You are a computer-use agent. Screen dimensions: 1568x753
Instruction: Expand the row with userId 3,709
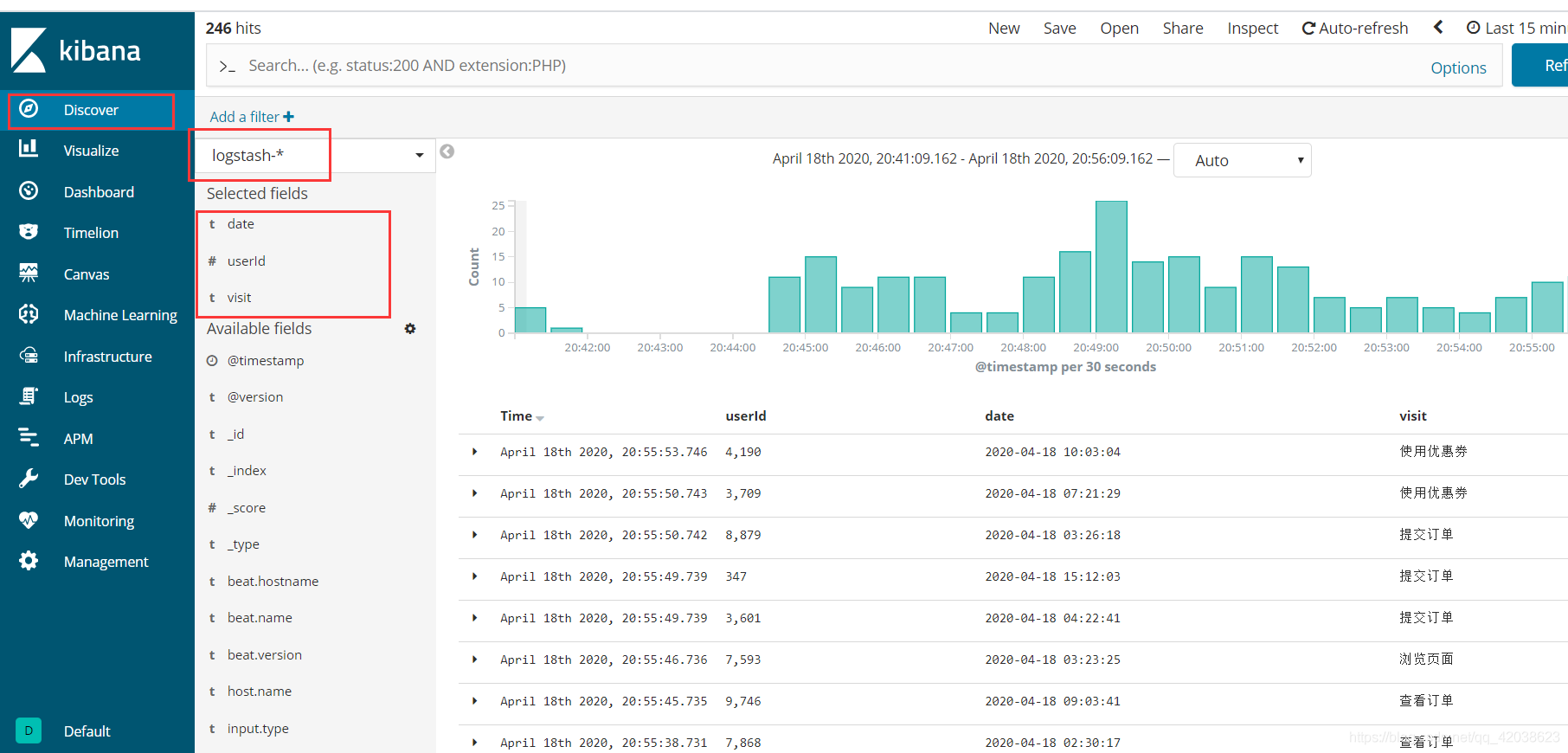click(474, 493)
